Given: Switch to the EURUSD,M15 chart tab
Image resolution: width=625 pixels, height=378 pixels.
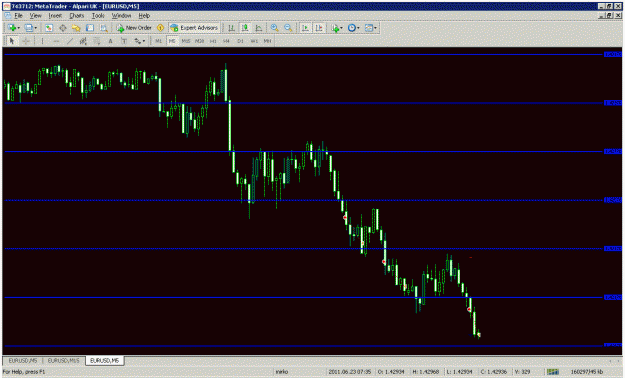Looking at the screenshot, I should coord(63,360).
